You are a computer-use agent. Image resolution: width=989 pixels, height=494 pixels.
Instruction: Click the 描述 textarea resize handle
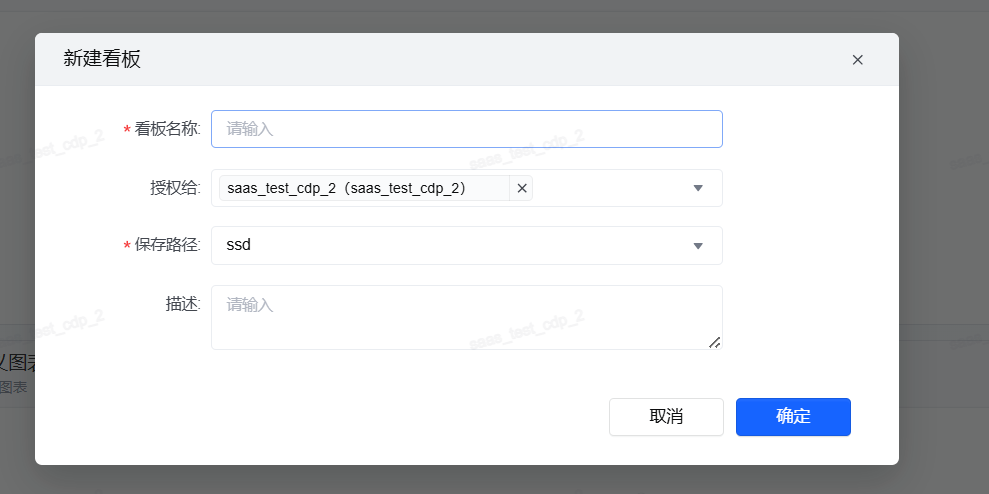click(x=714, y=342)
